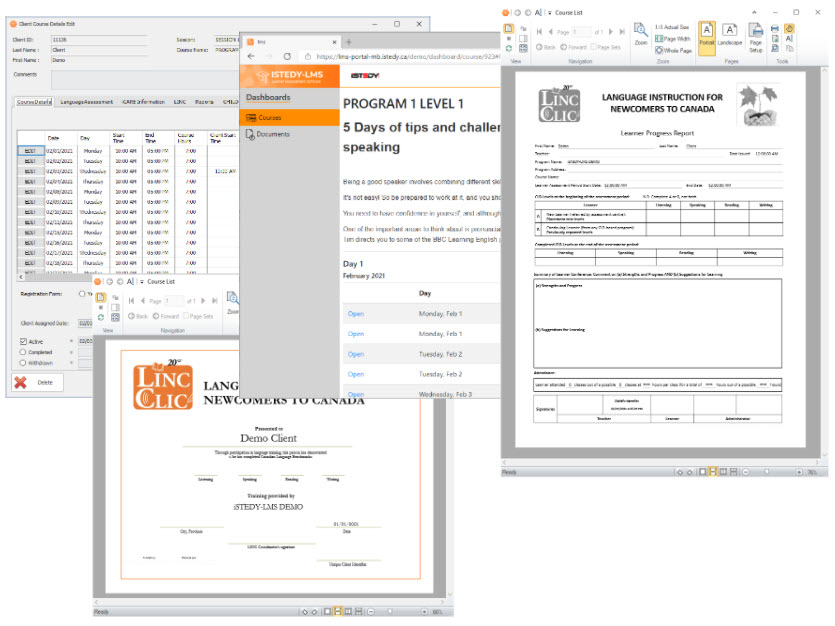Click first Open link for Monday, Feb 1
The image size is (835, 626).
(356, 314)
